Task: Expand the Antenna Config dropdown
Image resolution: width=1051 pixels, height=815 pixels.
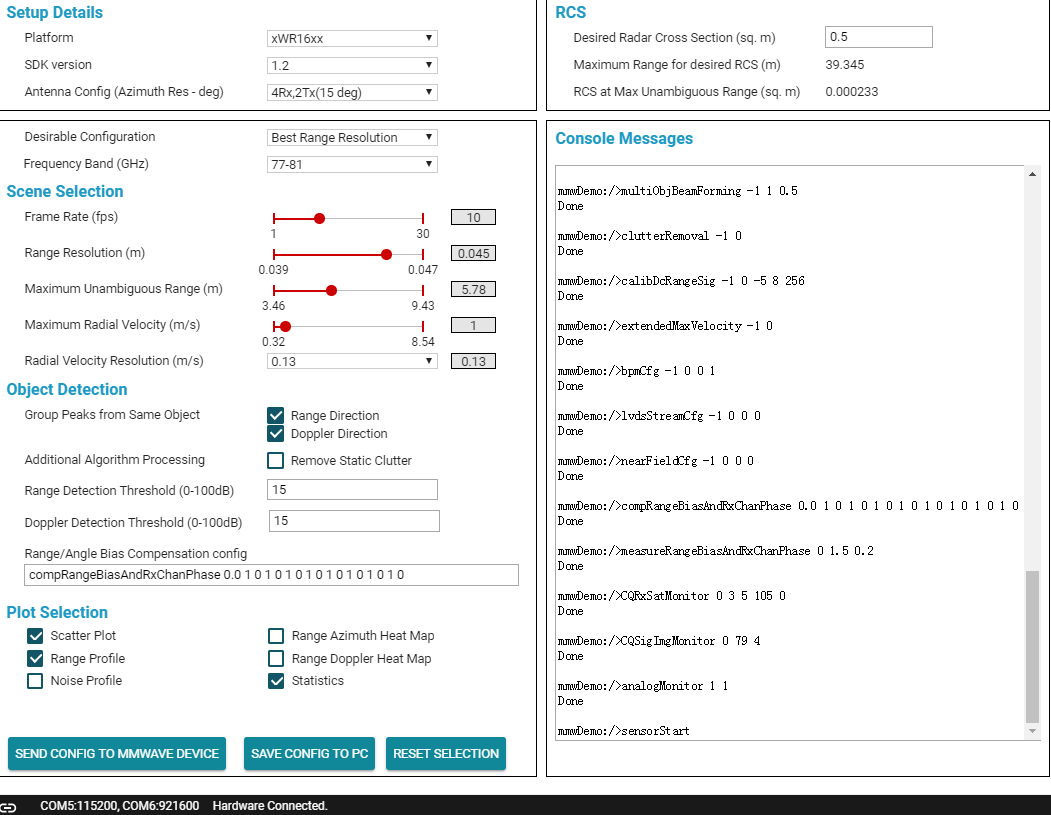Action: (x=352, y=92)
